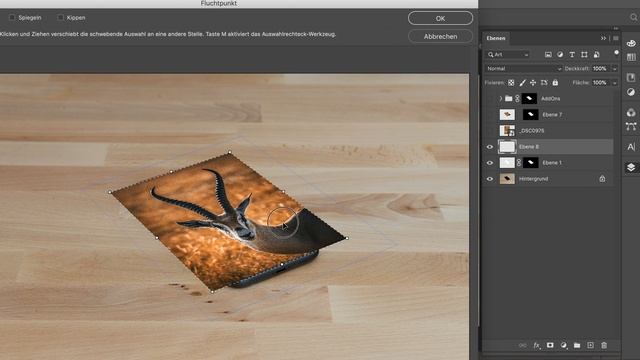Hide the Ebene 8 layer
The image size is (640, 360).
click(490, 147)
